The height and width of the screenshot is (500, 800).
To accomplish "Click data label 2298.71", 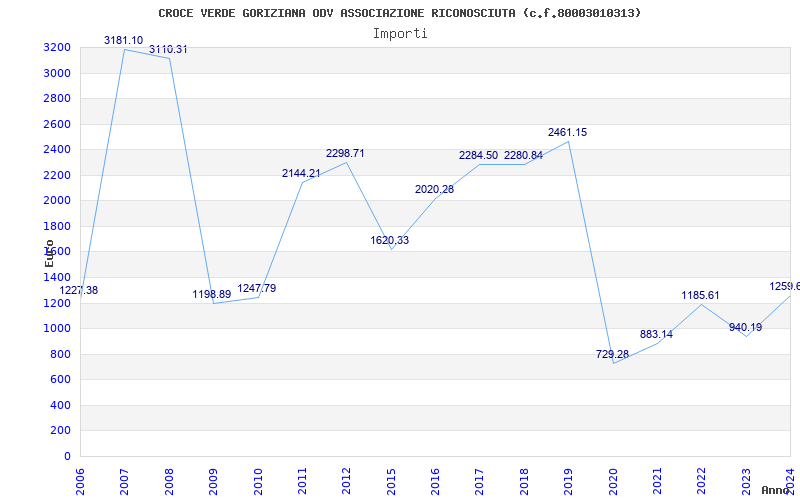I will pyautogui.click(x=345, y=154).
